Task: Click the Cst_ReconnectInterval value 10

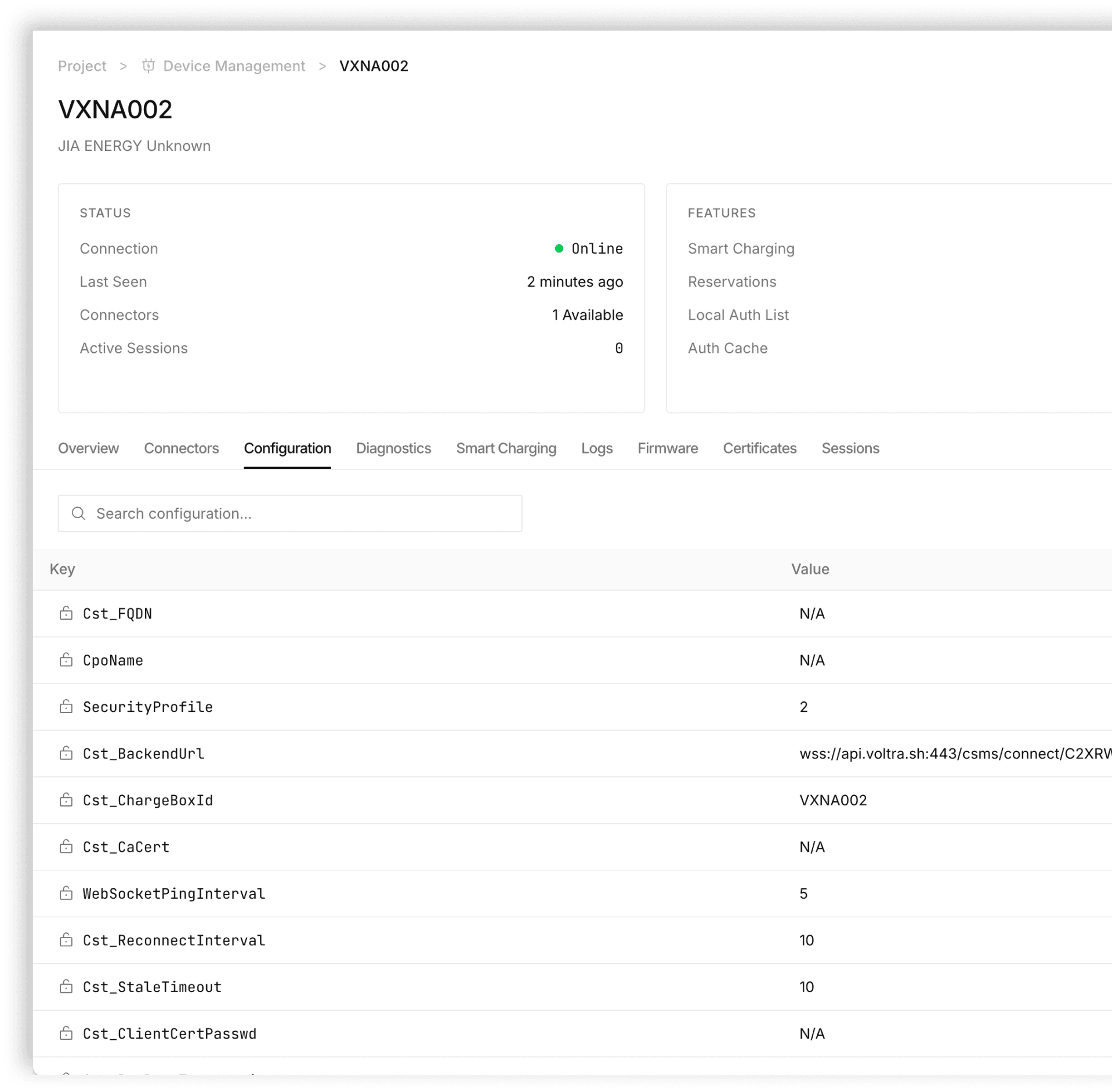Action: (x=806, y=940)
